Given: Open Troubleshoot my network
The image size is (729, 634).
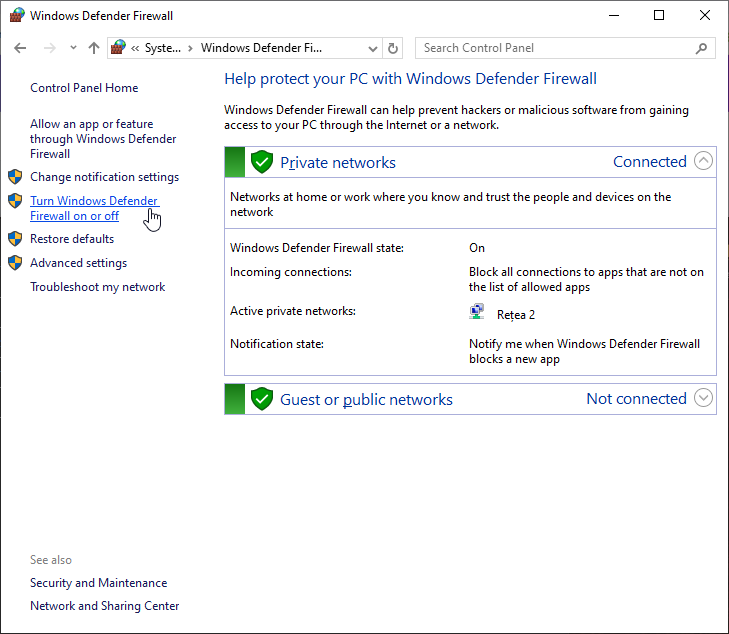Looking at the screenshot, I should [98, 287].
